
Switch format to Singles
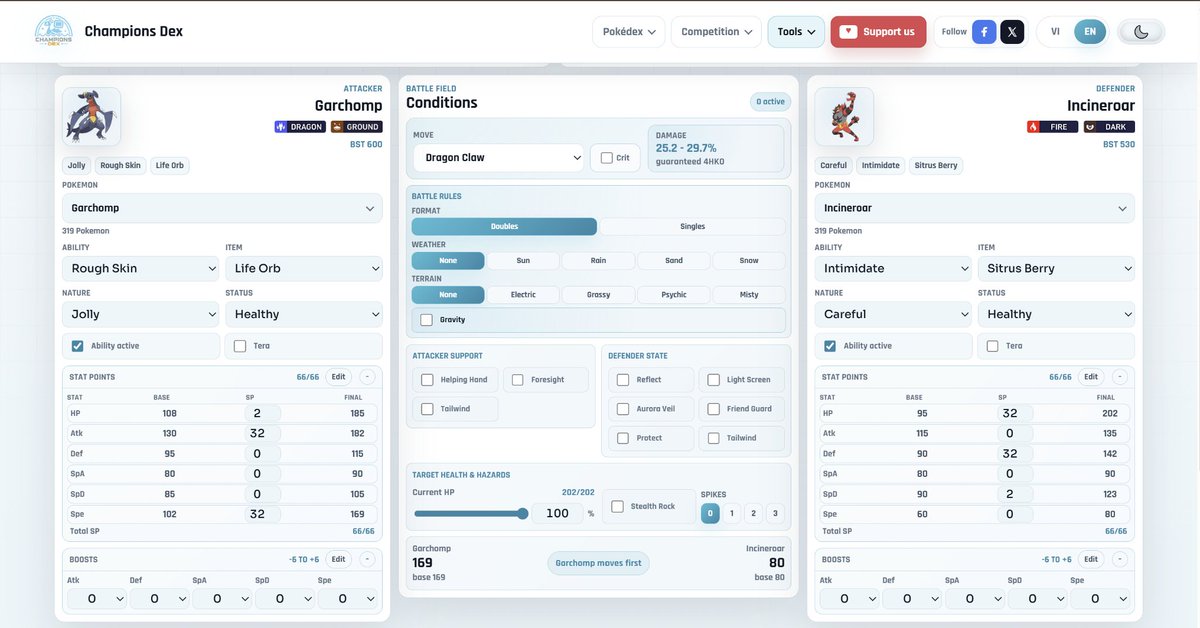click(x=693, y=227)
